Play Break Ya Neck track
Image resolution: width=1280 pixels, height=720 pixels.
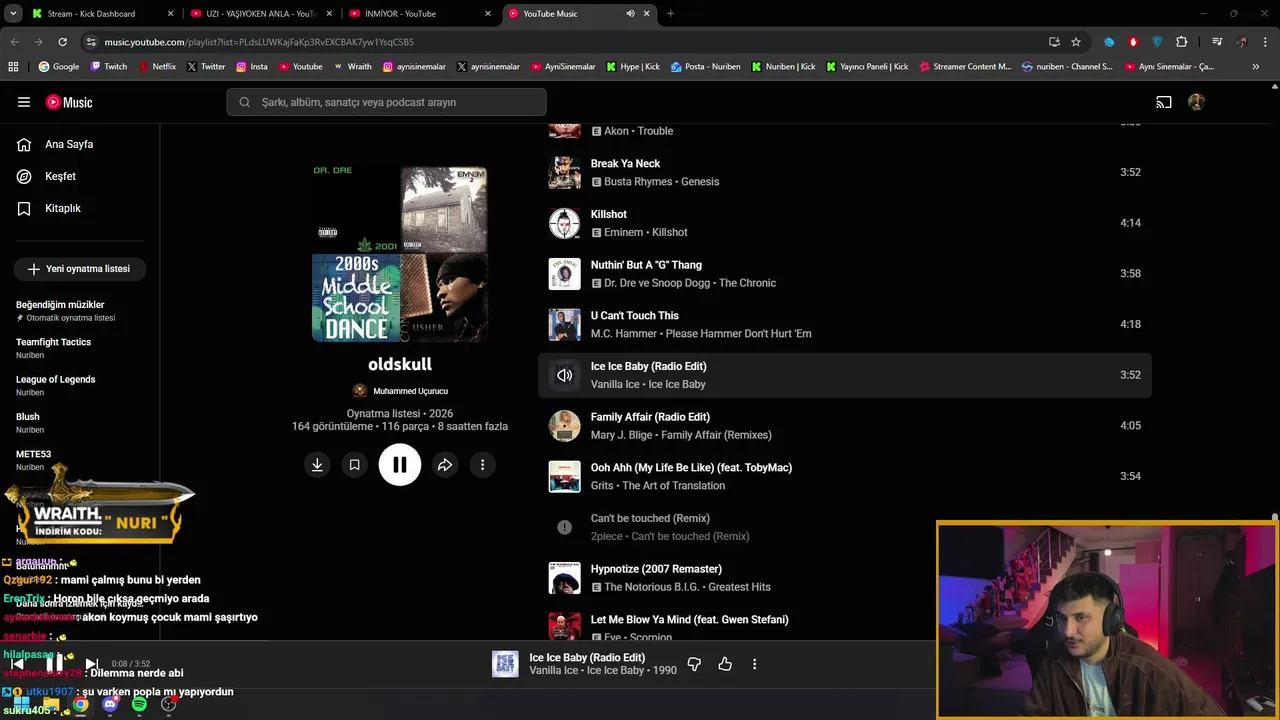pos(625,164)
